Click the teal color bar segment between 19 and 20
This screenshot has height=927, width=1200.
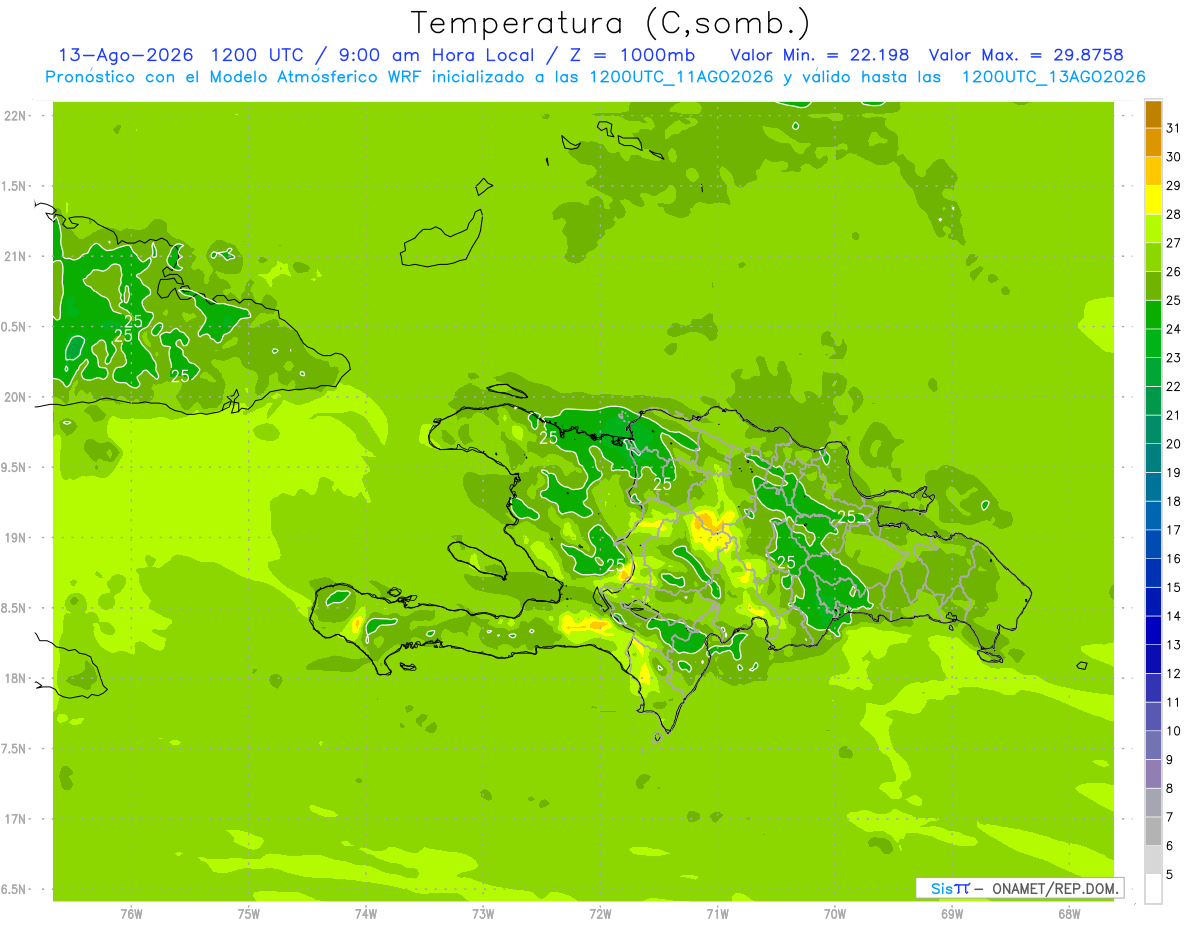(x=1153, y=458)
